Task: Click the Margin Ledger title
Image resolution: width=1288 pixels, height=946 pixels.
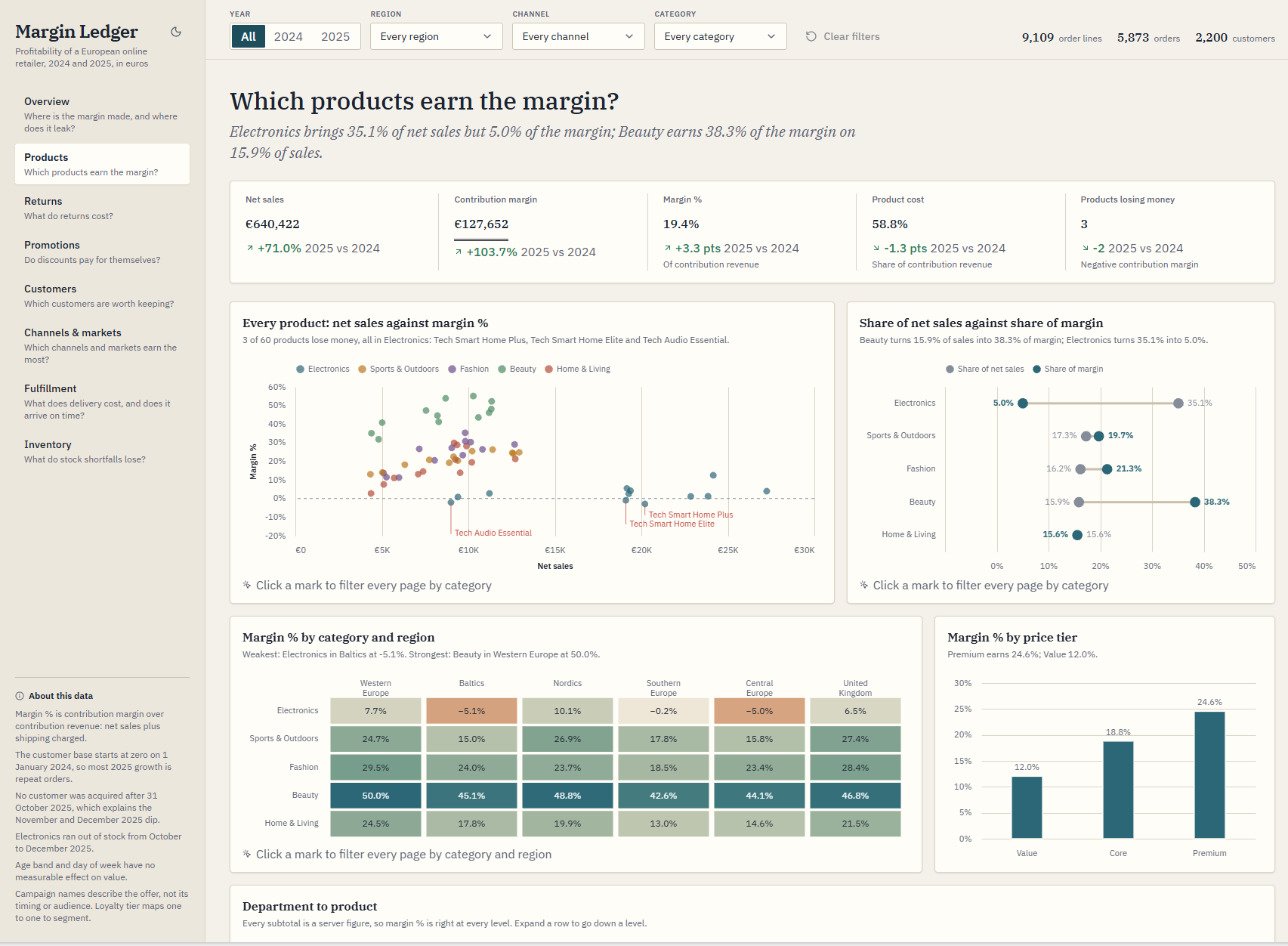Action: click(x=76, y=32)
